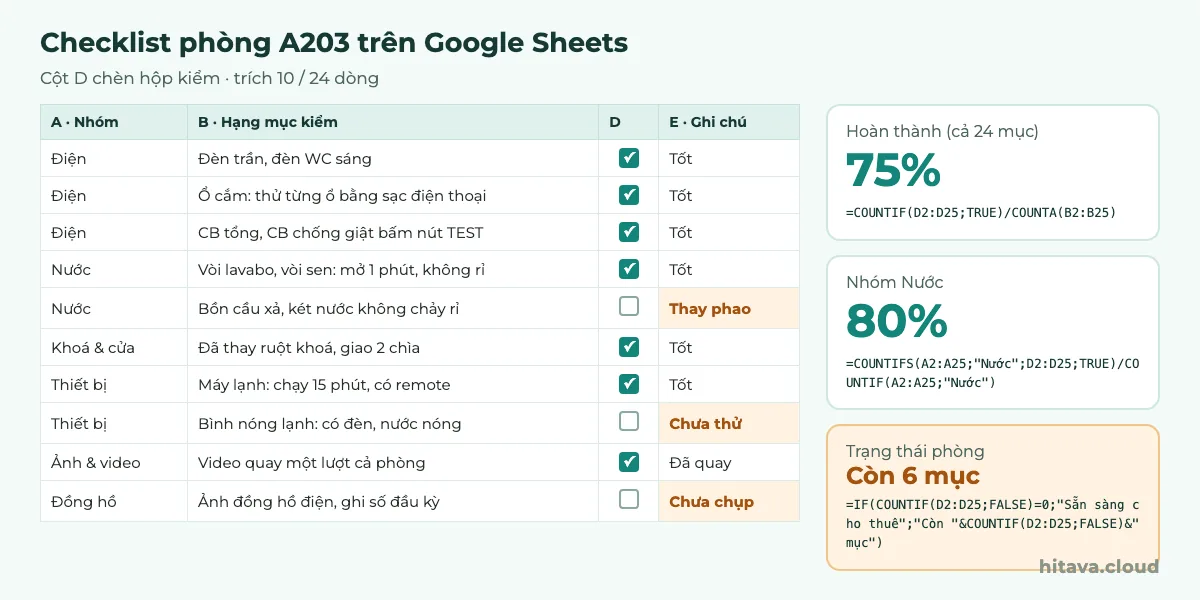The height and width of the screenshot is (600, 1200).
Task: Click the Còn 6 mục status text
Action: point(913,475)
